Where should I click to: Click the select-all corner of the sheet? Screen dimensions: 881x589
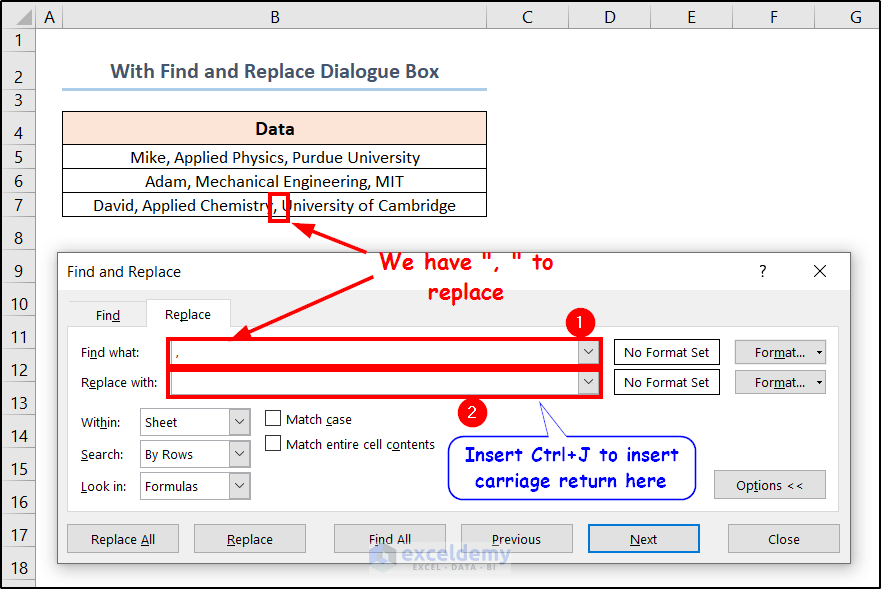(19, 17)
